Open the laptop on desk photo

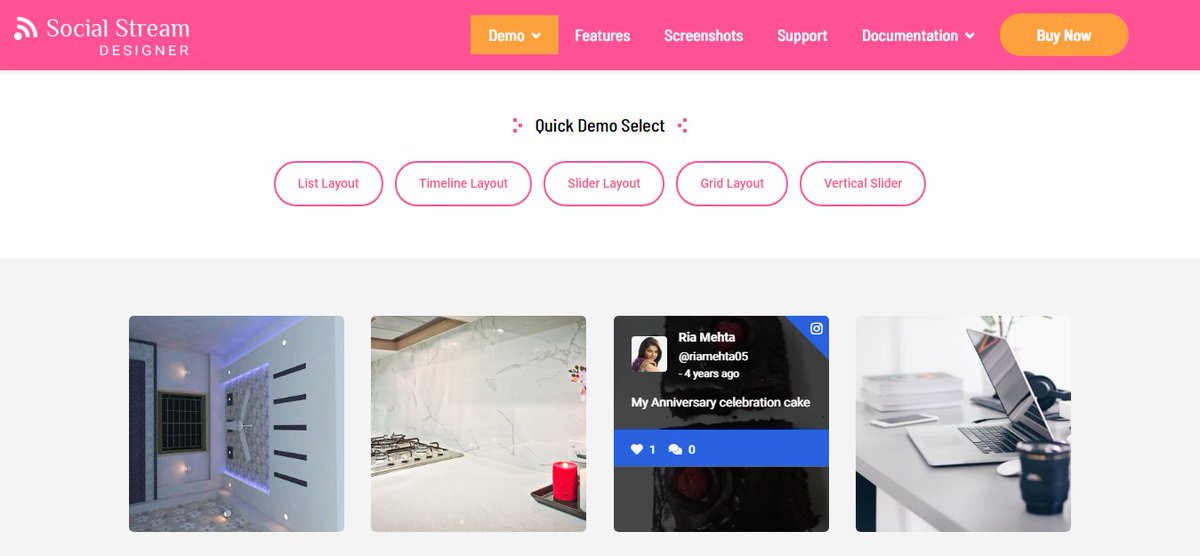coord(963,424)
